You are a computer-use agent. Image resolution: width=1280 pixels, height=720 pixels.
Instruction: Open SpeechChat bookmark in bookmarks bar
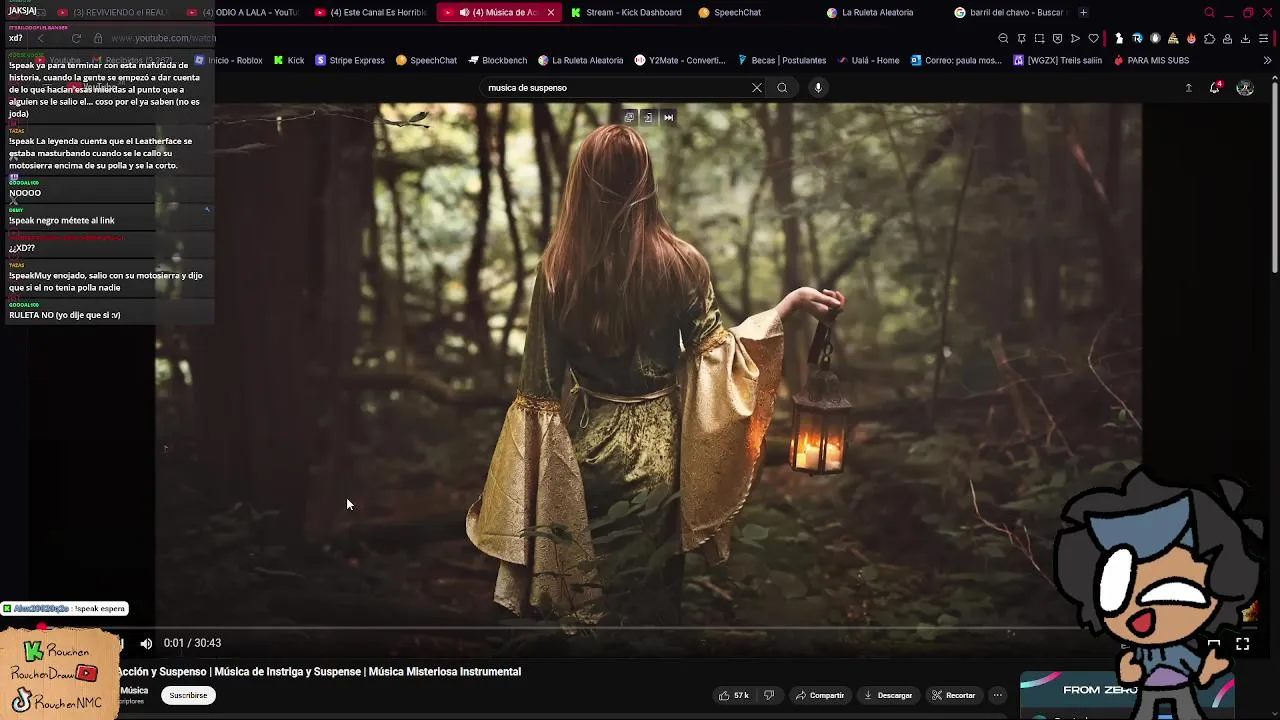(x=426, y=60)
